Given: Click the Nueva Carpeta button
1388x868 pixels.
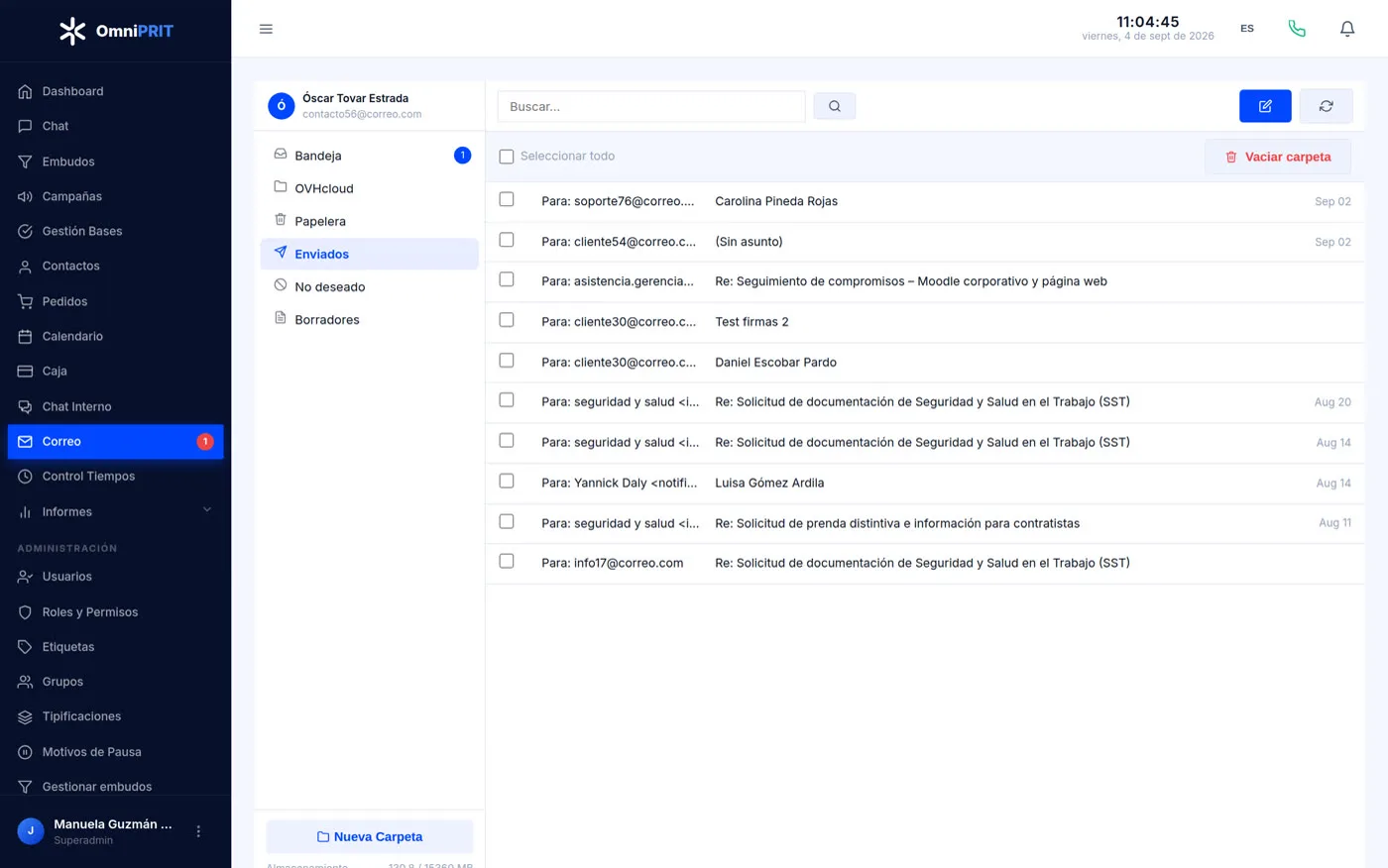Looking at the screenshot, I should (369, 836).
